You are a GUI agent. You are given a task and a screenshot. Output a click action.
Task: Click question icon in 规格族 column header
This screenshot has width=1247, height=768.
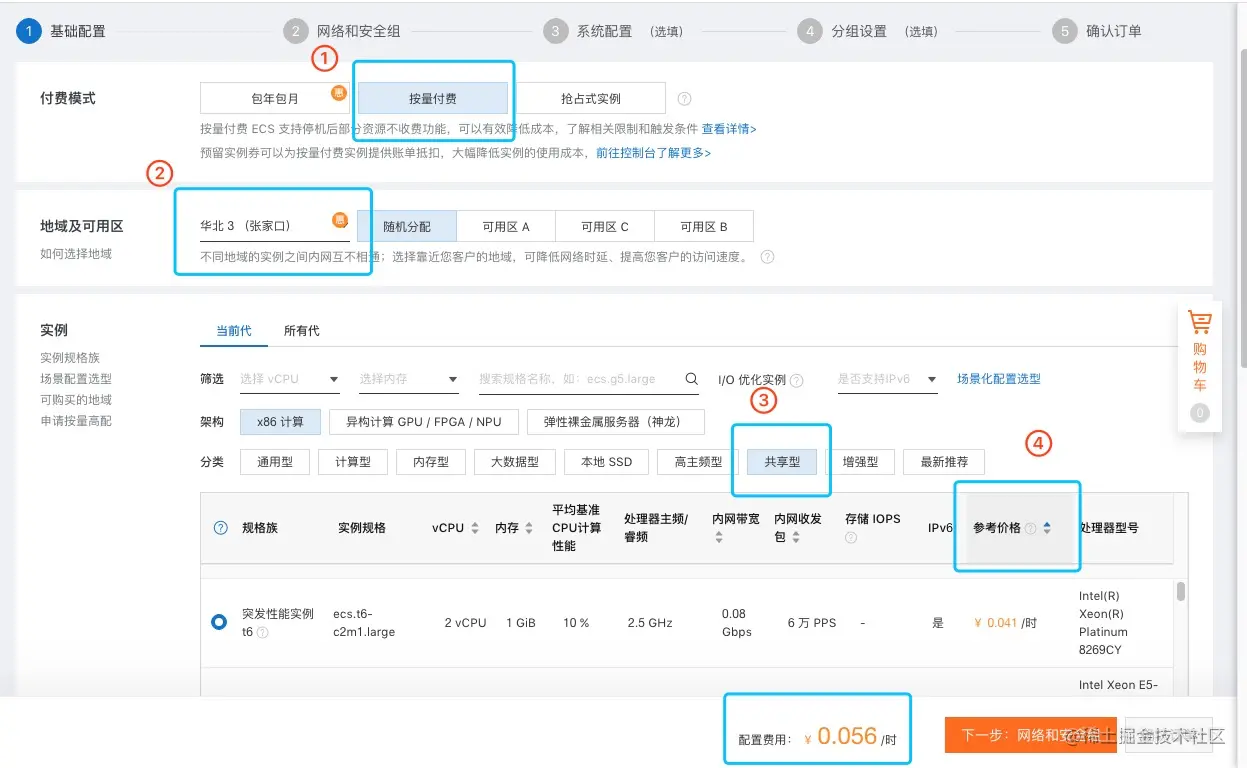(x=221, y=528)
